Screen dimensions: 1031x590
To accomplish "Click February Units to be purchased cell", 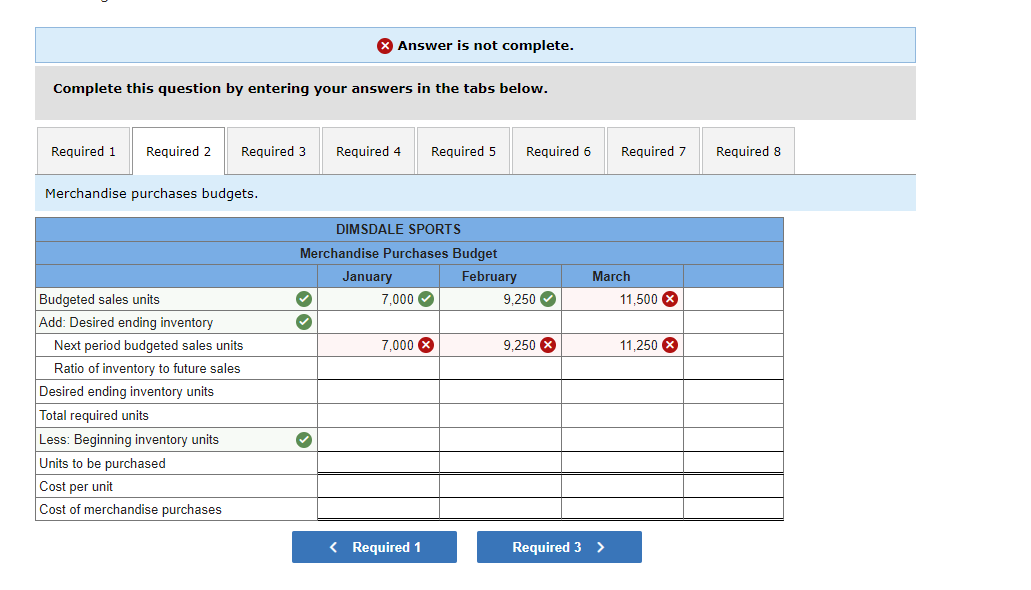I will (x=500, y=463).
